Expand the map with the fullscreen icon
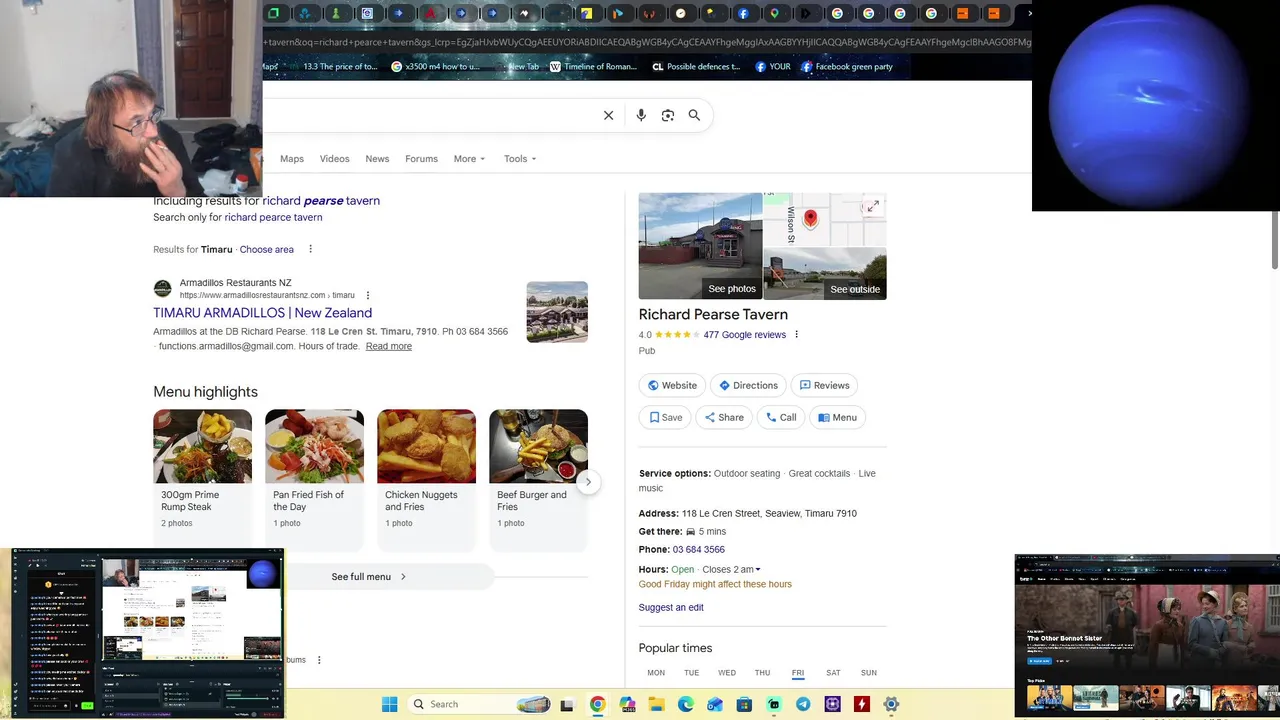The image size is (1280, 720). (x=873, y=206)
